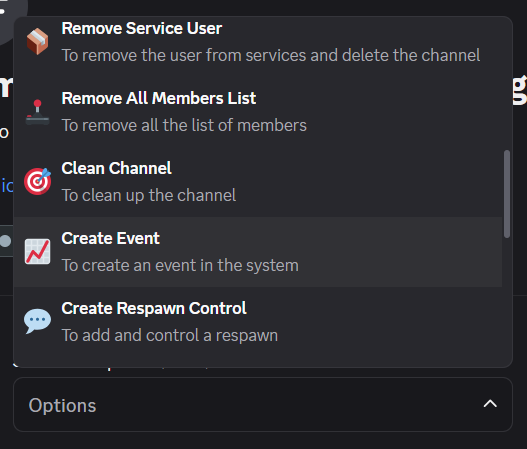Screen dimensions: 527x449
Task: Pick the Clean Channel option
Action: pos(258,182)
